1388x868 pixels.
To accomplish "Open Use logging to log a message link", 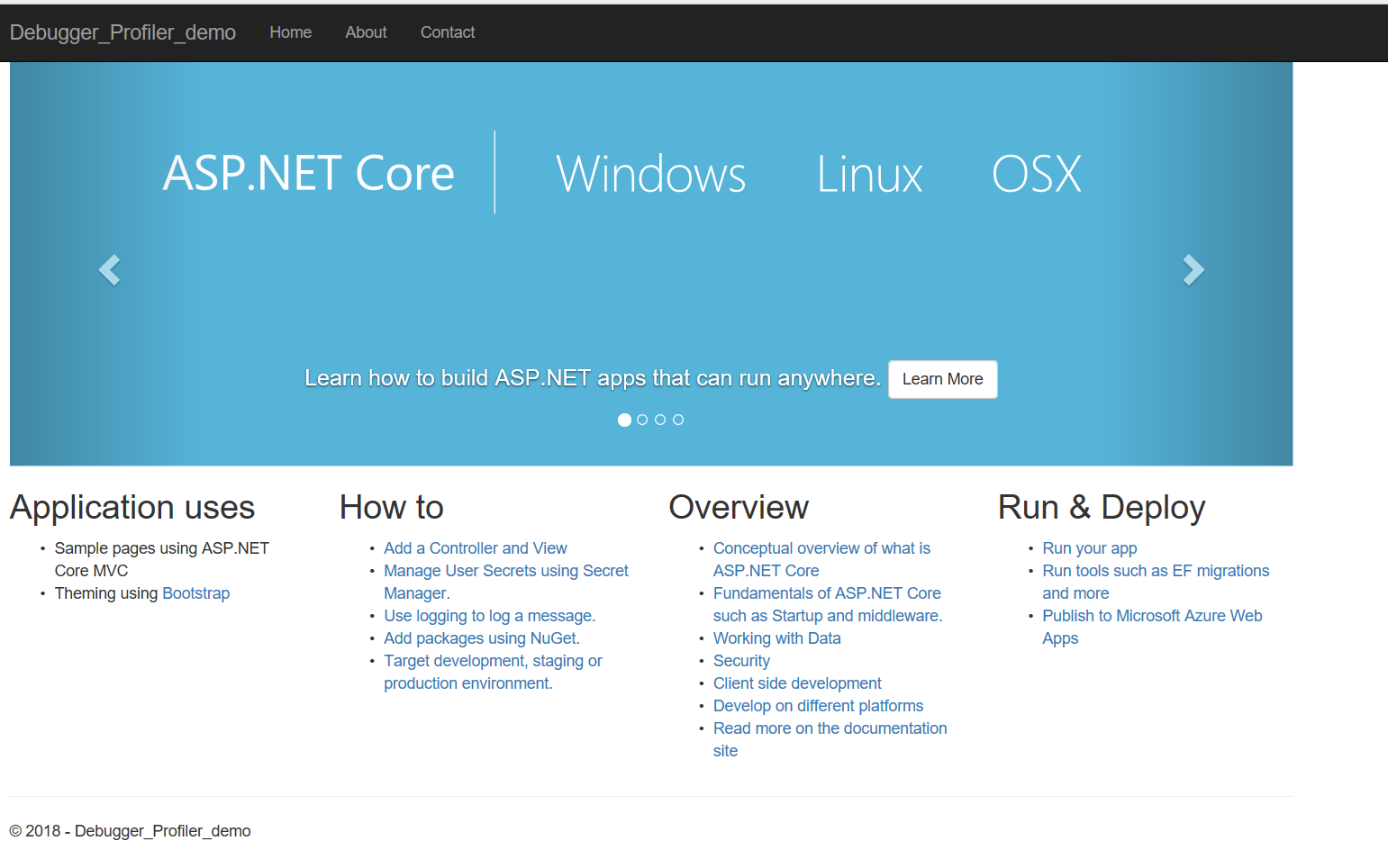I will point(489,616).
